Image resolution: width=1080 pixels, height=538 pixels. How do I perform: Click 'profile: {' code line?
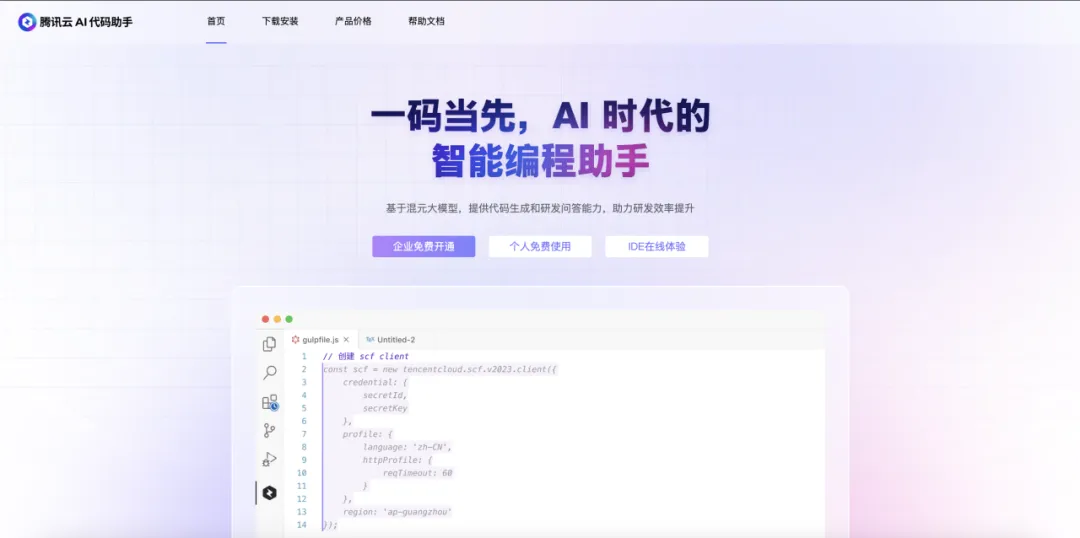(368, 434)
